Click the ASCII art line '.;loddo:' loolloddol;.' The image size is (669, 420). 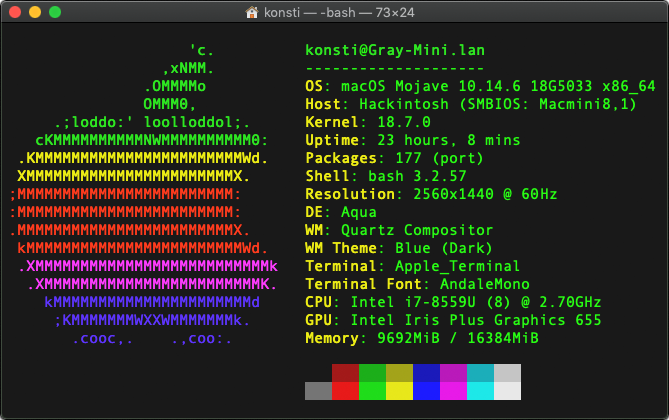[x=152, y=122]
